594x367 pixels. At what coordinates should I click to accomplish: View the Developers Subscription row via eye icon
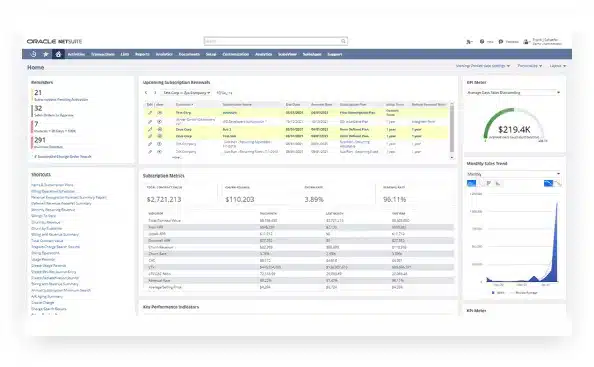159,122
